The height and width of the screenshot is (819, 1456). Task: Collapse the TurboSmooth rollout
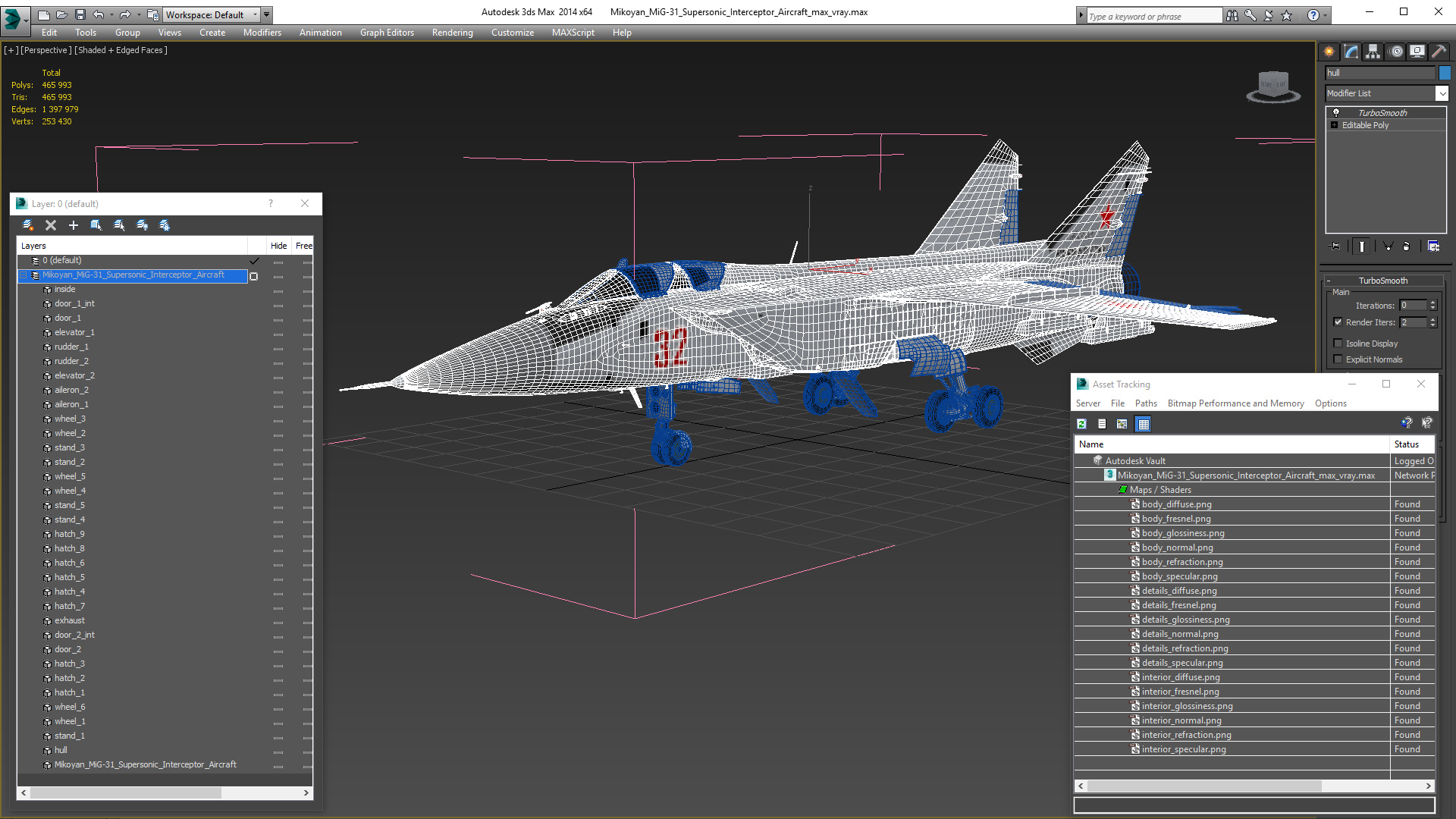coord(1329,281)
